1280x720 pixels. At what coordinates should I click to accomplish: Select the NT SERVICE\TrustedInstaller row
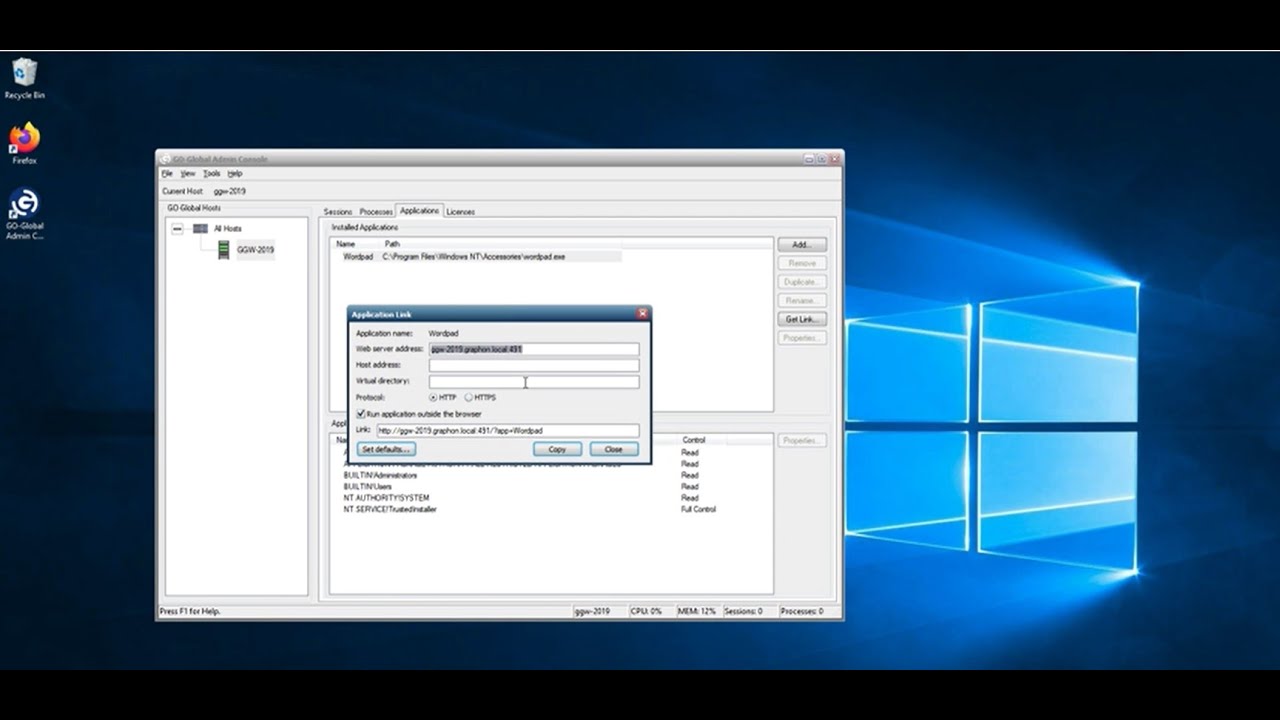(390, 510)
